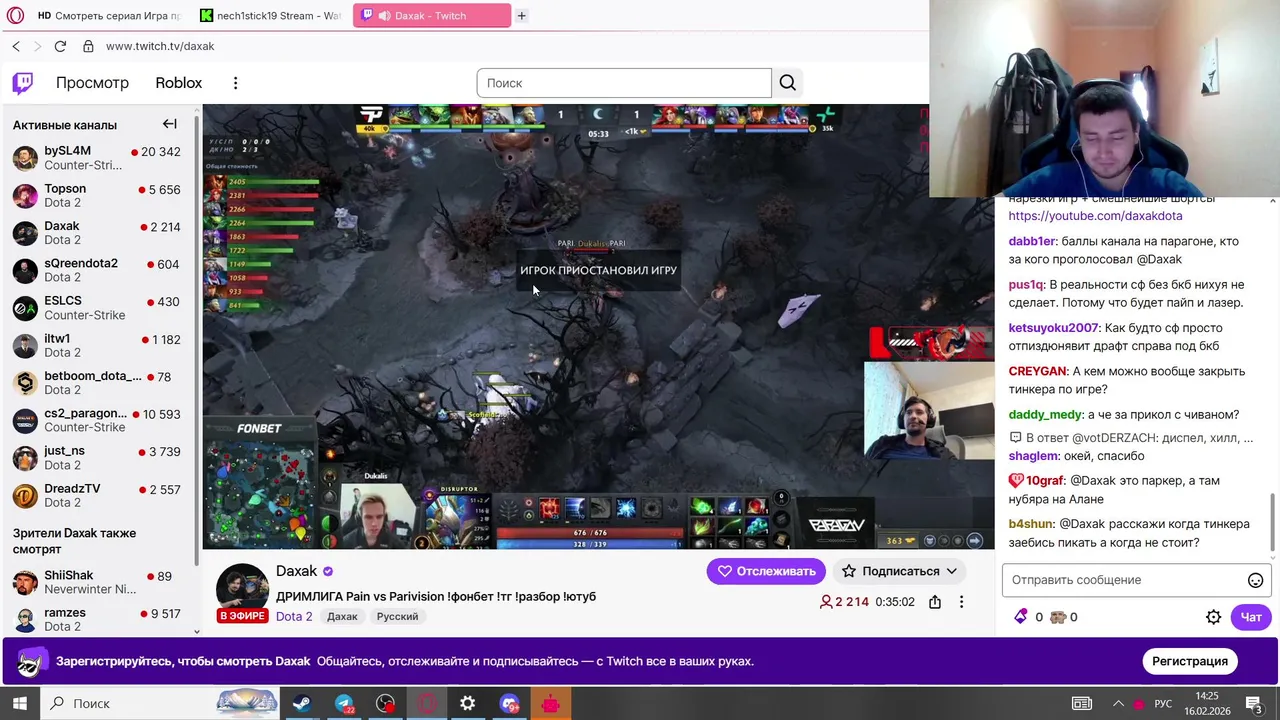Open DreadzTV channel in sidebar
This screenshot has width=1280, height=720.
(x=98, y=495)
